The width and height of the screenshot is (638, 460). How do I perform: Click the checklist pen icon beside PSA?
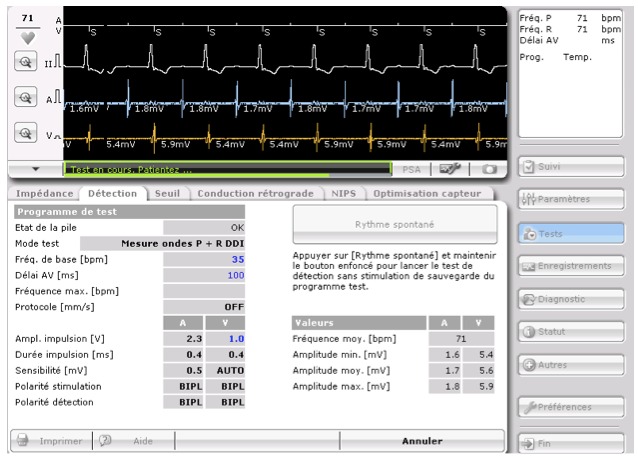coord(453,170)
